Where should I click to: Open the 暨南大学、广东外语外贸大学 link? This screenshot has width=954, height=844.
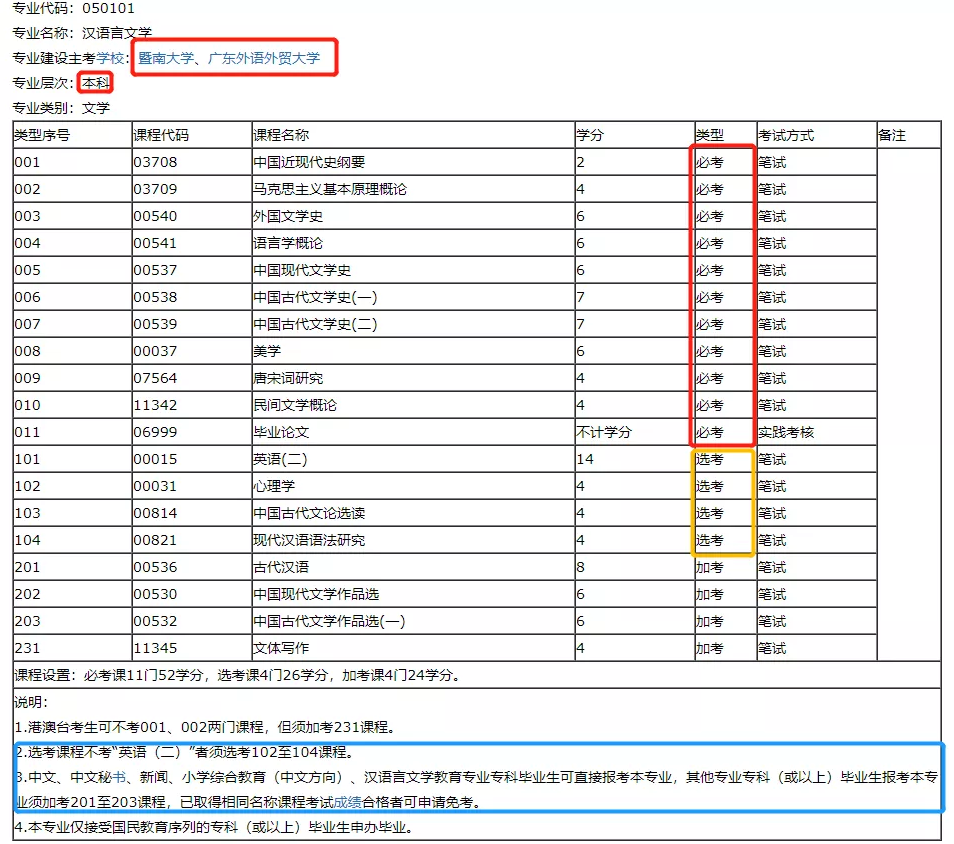tap(229, 58)
